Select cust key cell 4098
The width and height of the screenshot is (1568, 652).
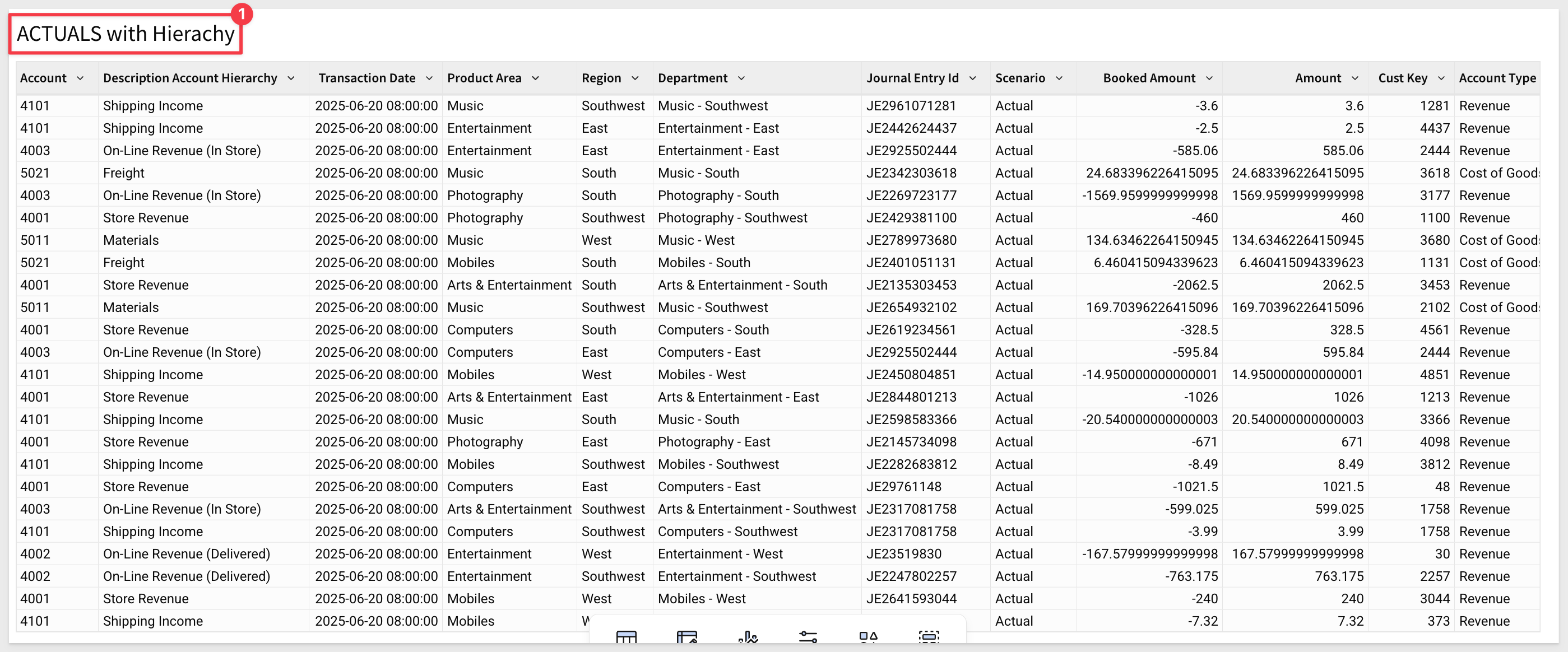[x=1435, y=442]
